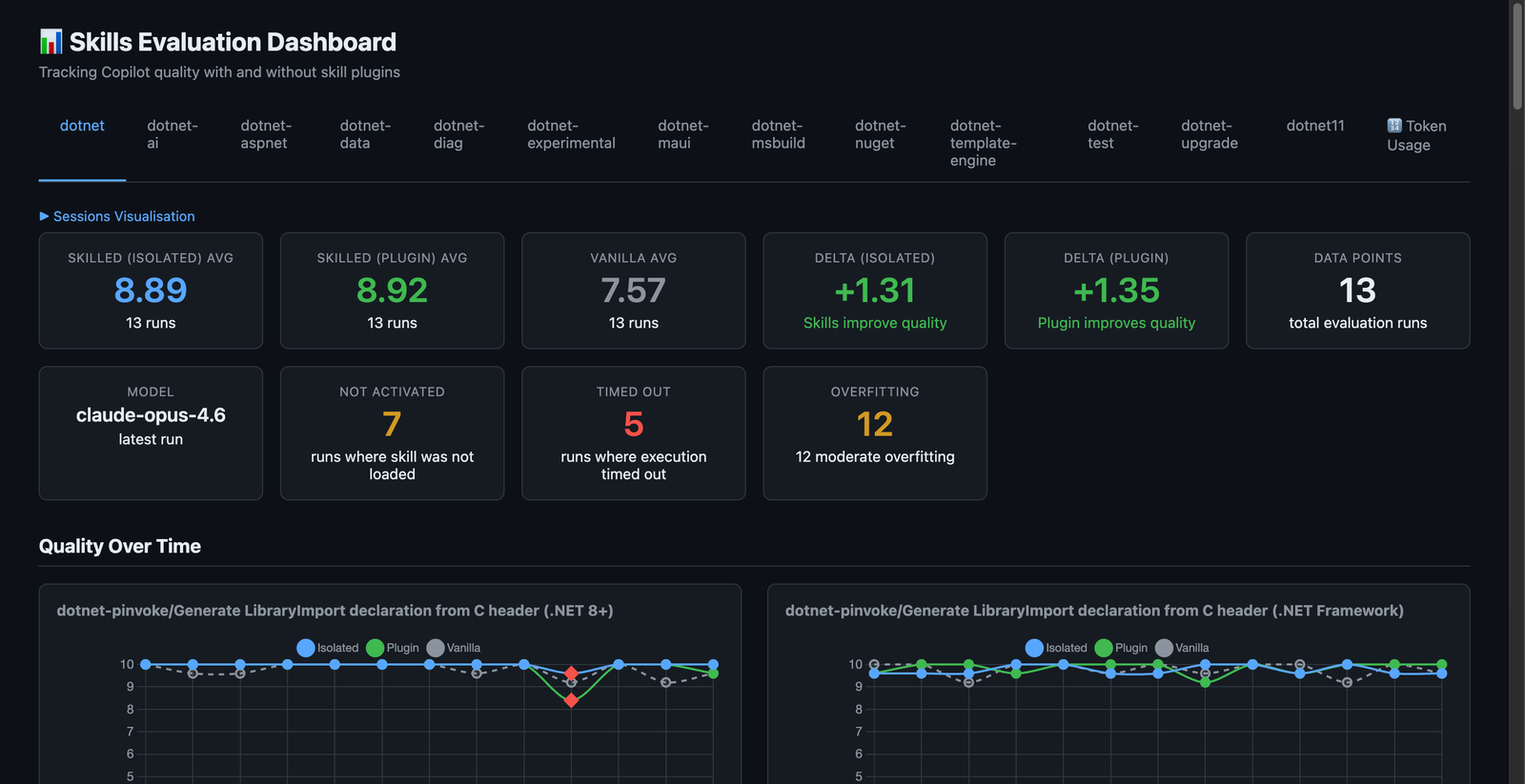
Task: Open the dotnet-experimental tab
Action: pyautogui.click(x=571, y=134)
